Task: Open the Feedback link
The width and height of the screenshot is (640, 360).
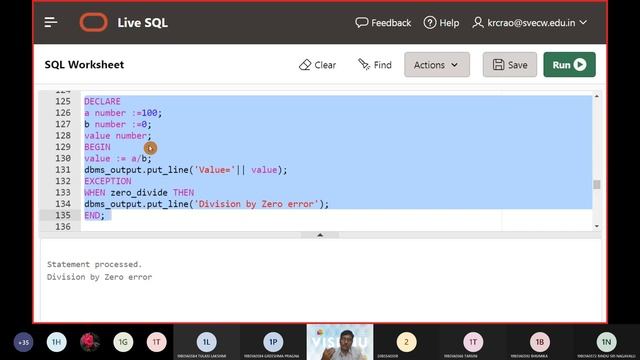Action: click(x=383, y=22)
